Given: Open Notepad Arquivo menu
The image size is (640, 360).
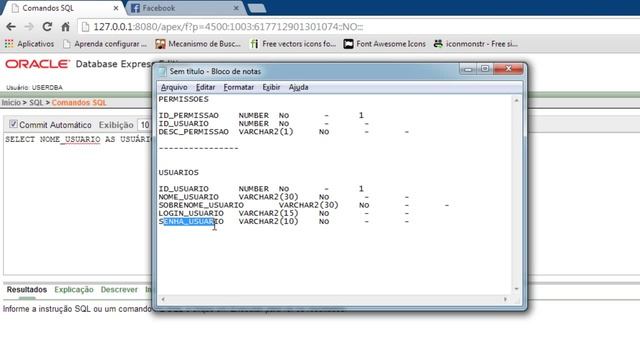Looking at the screenshot, I should click(x=174, y=87).
